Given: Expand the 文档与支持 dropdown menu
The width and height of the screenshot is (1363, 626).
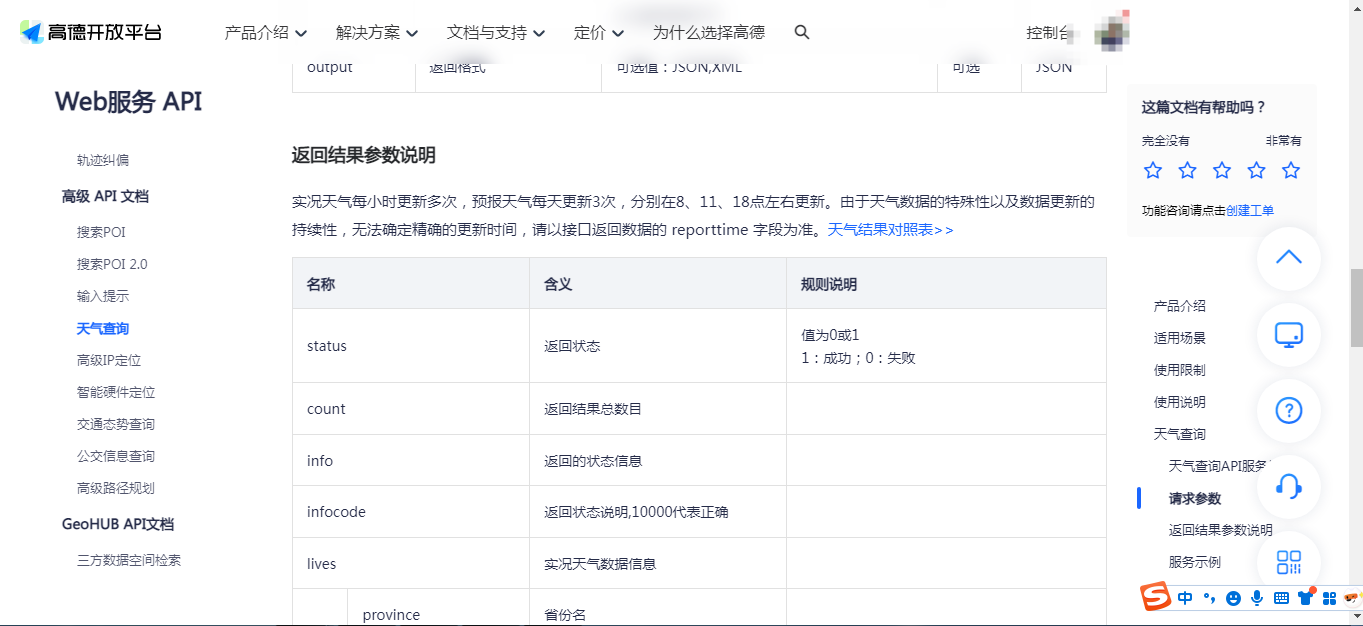Looking at the screenshot, I should pyautogui.click(x=496, y=32).
